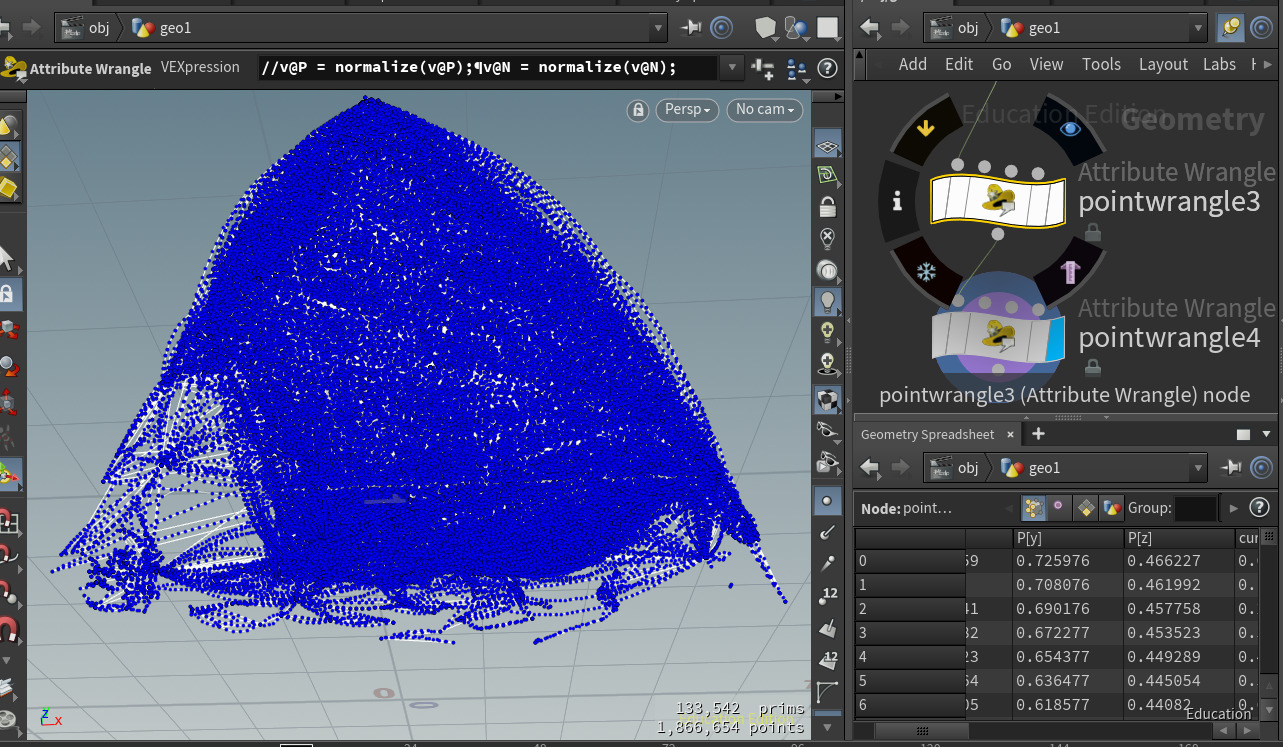Open the No cam camera menu
1283x747 pixels.
(765, 109)
